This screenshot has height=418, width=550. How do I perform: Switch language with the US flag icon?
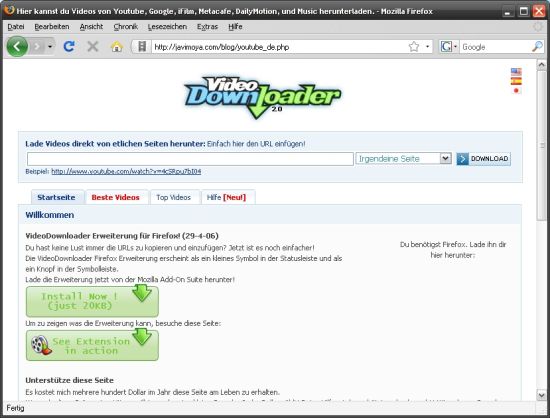pos(516,72)
